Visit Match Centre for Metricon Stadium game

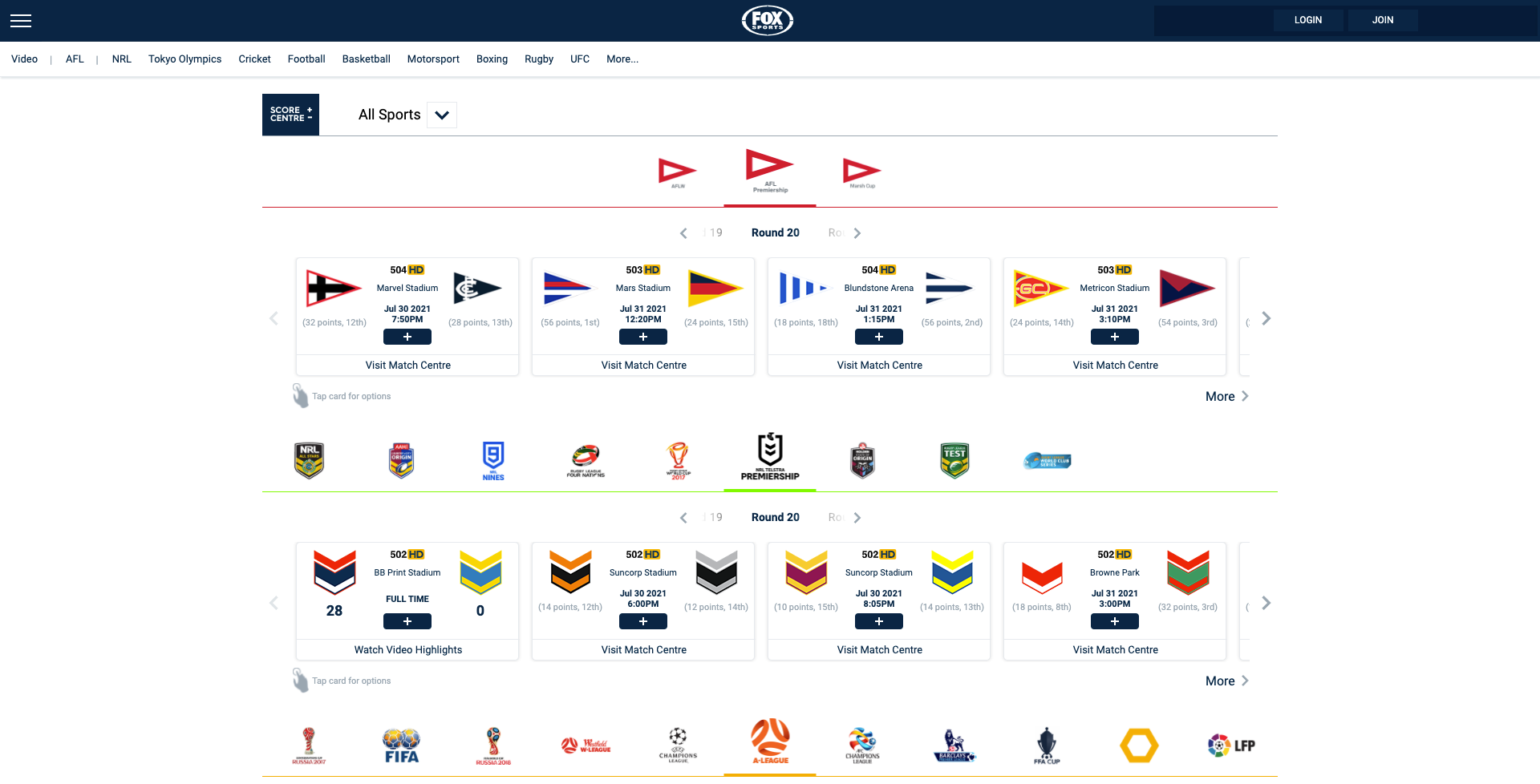(x=1115, y=366)
